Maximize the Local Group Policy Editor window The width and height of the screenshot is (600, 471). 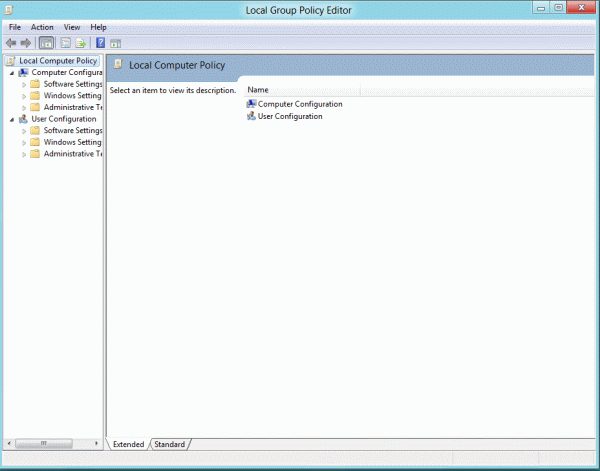pos(558,8)
